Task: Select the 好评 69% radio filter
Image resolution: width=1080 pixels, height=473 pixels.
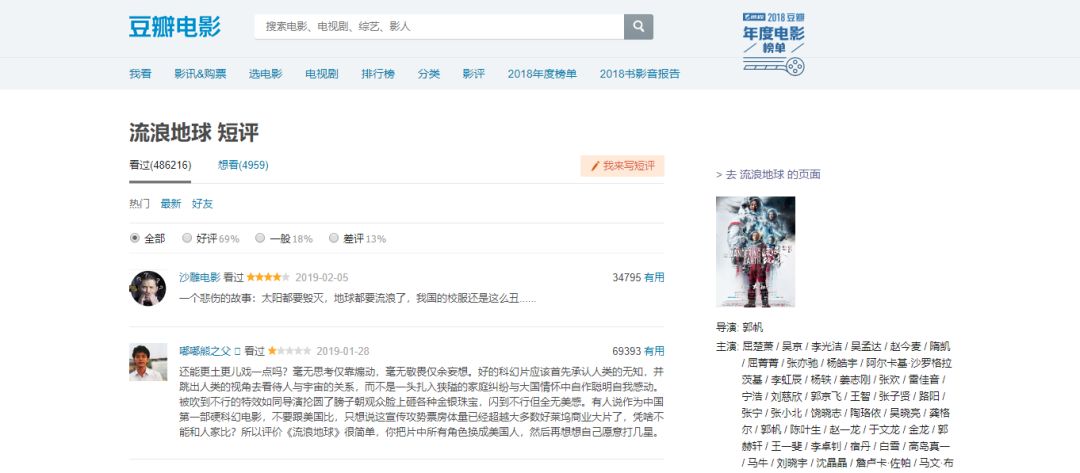Action: coord(187,238)
